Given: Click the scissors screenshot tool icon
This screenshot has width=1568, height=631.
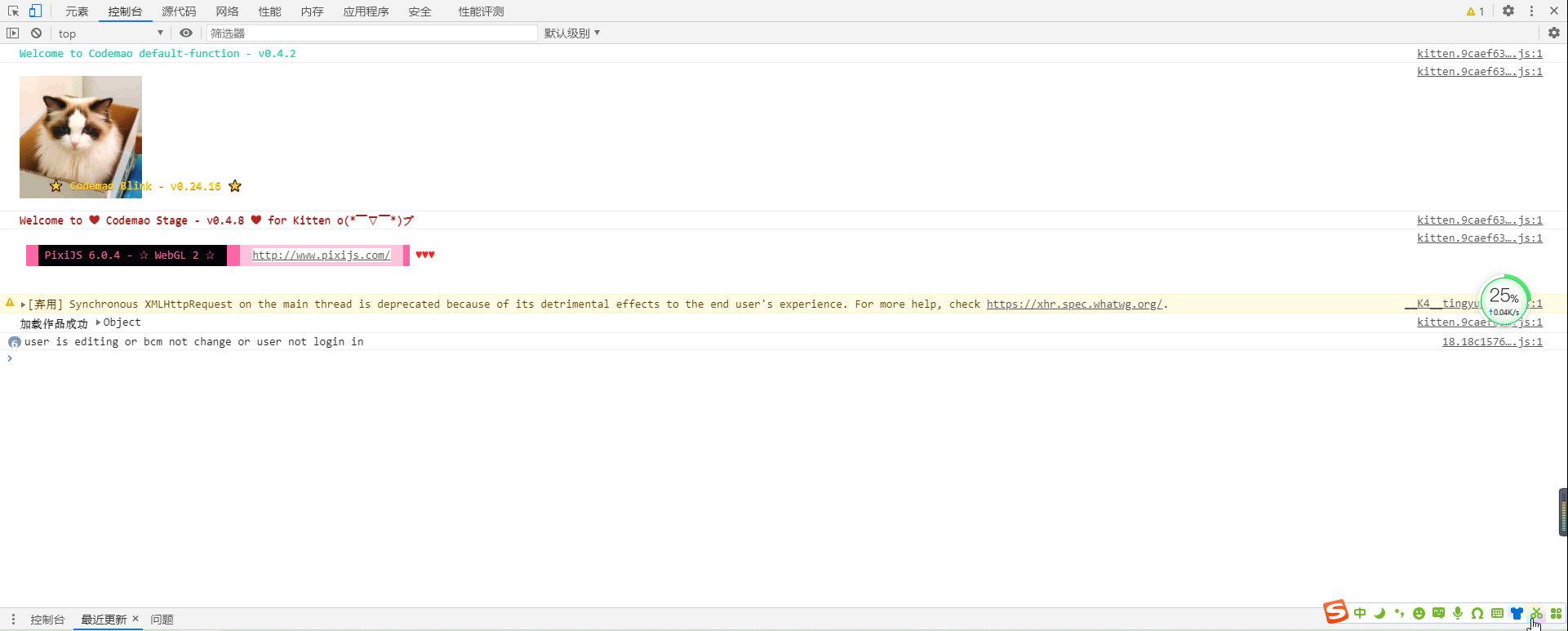Looking at the screenshot, I should [x=1536, y=613].
